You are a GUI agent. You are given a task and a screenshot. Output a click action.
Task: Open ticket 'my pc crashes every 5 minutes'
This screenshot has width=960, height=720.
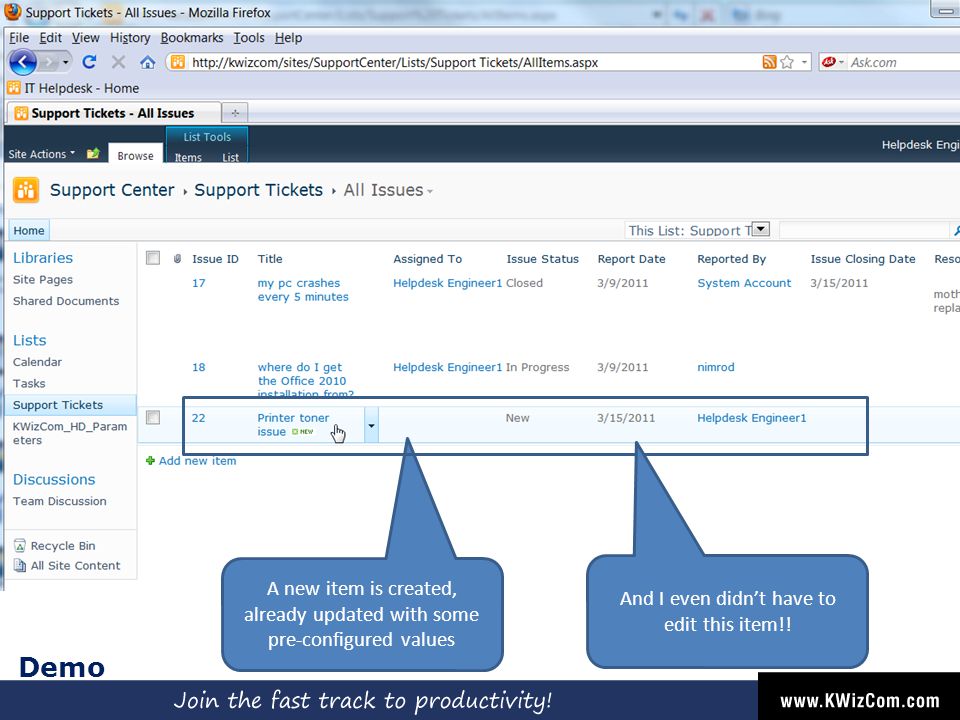[x=303, y=290]
